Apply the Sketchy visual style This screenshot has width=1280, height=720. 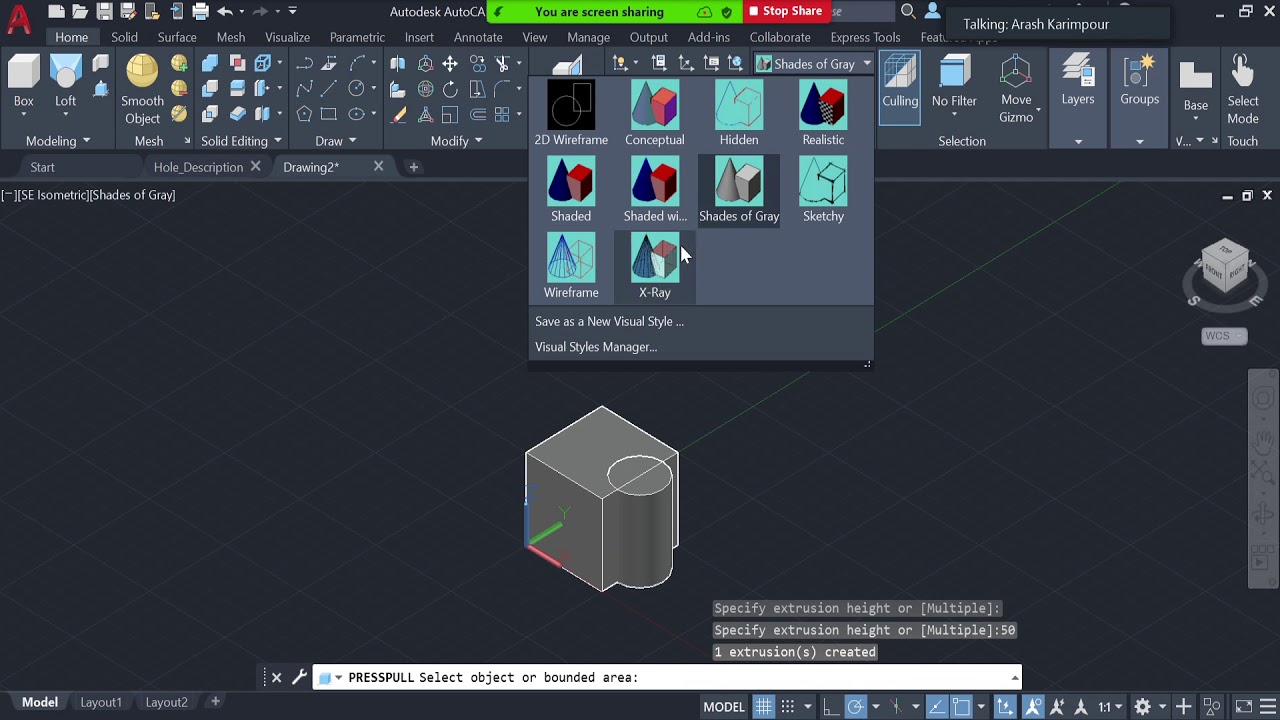pyautogui.click(x=823, y=190)
